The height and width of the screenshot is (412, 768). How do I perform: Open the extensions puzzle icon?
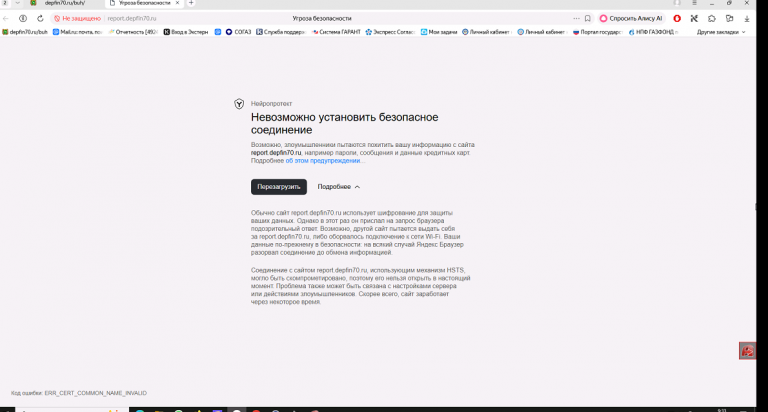point(712,19)
